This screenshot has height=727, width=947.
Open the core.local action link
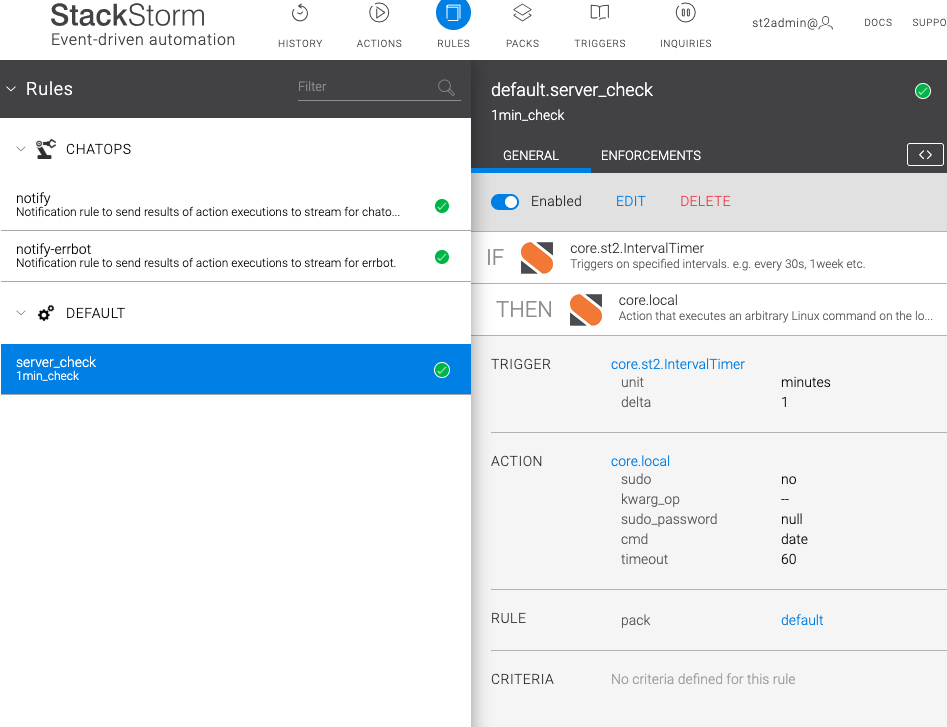pyautogui.click(x=640, y=461)
